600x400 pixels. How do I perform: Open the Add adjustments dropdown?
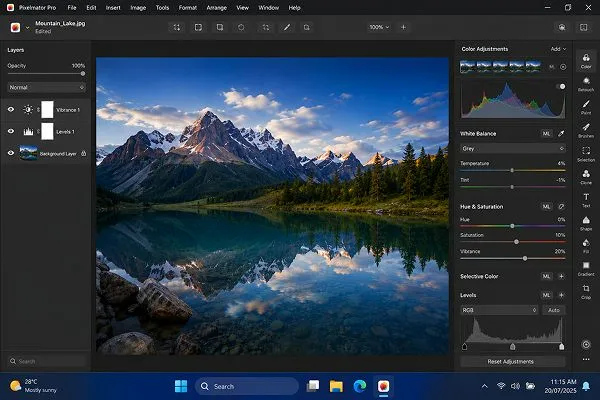coord(558,49)
